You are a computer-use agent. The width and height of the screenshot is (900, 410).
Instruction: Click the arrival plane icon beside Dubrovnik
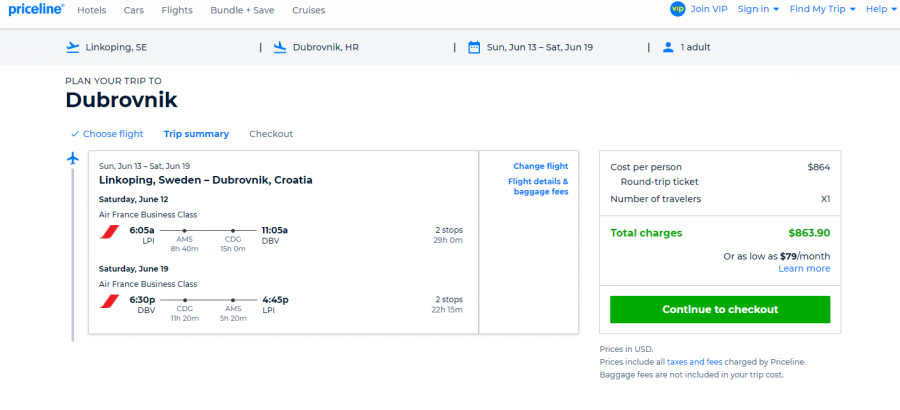pos(280,47)
